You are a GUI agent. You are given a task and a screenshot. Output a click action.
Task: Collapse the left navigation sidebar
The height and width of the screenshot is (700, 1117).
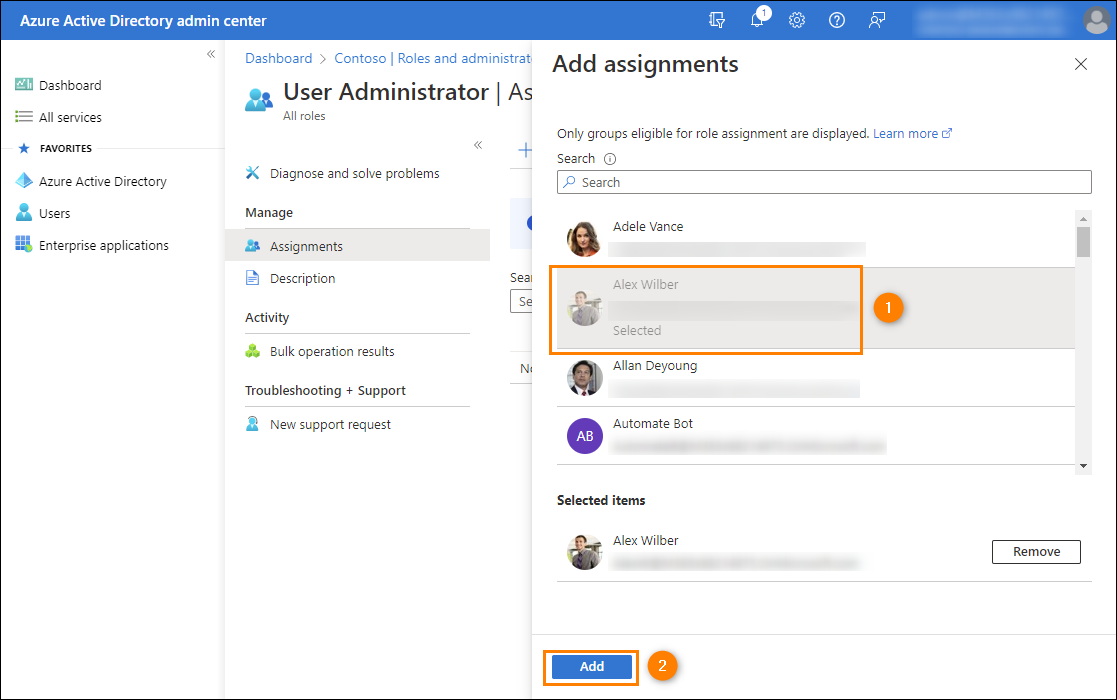click(211, 54)
